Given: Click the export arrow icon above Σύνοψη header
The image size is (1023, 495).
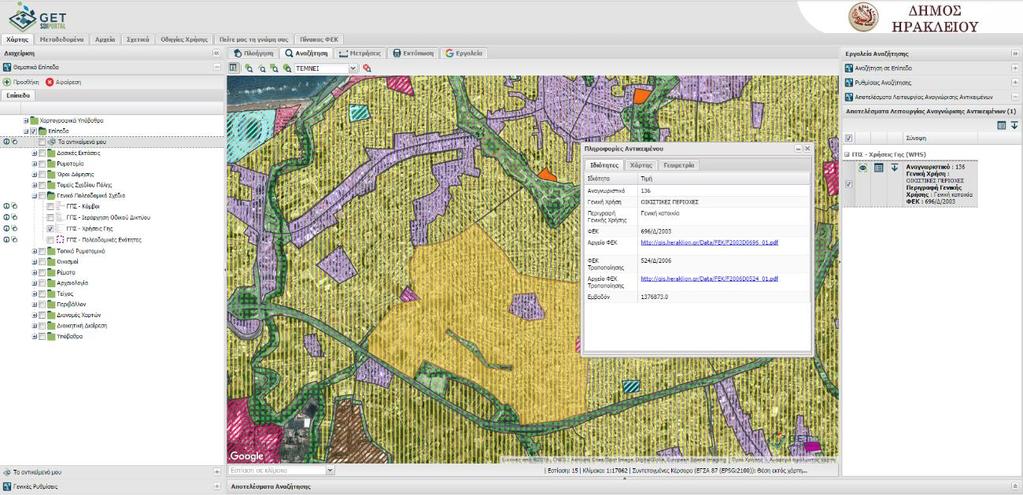Looking at the screenshot, I should point(1015,125).
